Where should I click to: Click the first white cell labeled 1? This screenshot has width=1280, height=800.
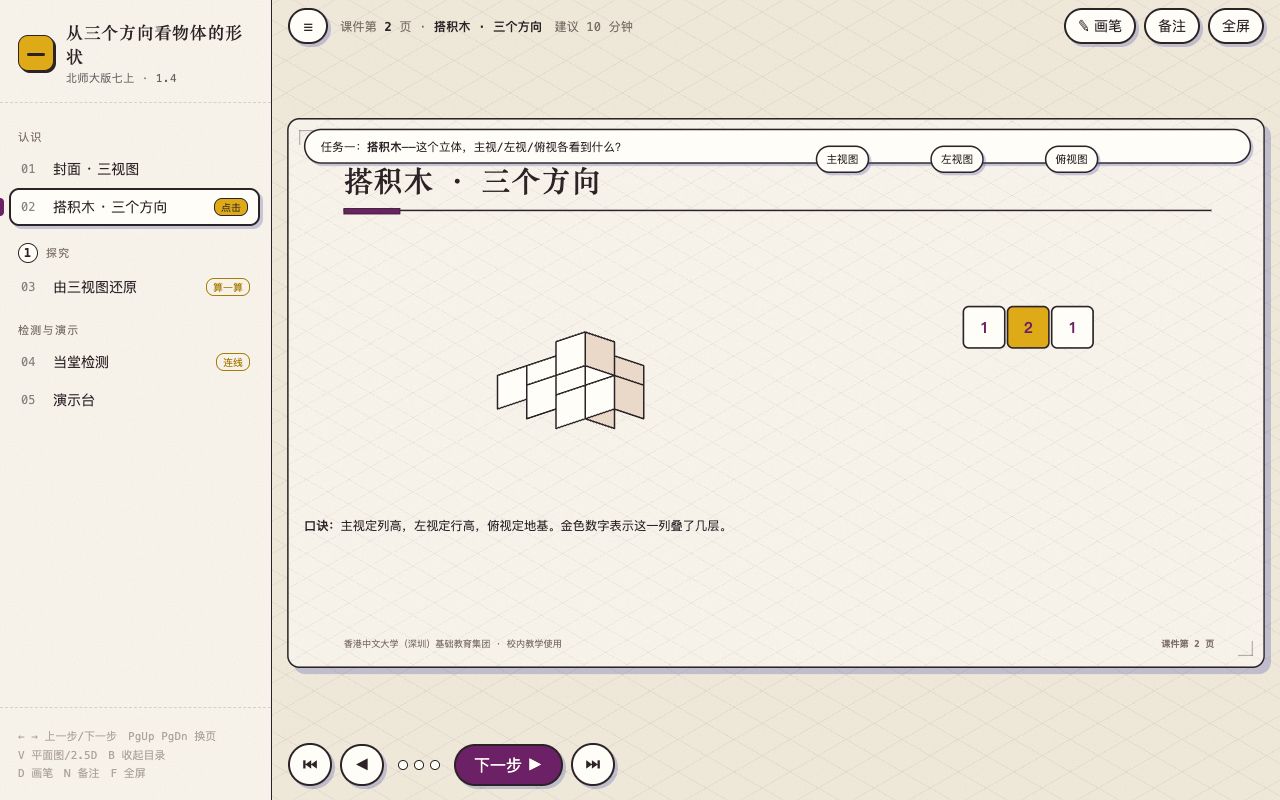984,327
